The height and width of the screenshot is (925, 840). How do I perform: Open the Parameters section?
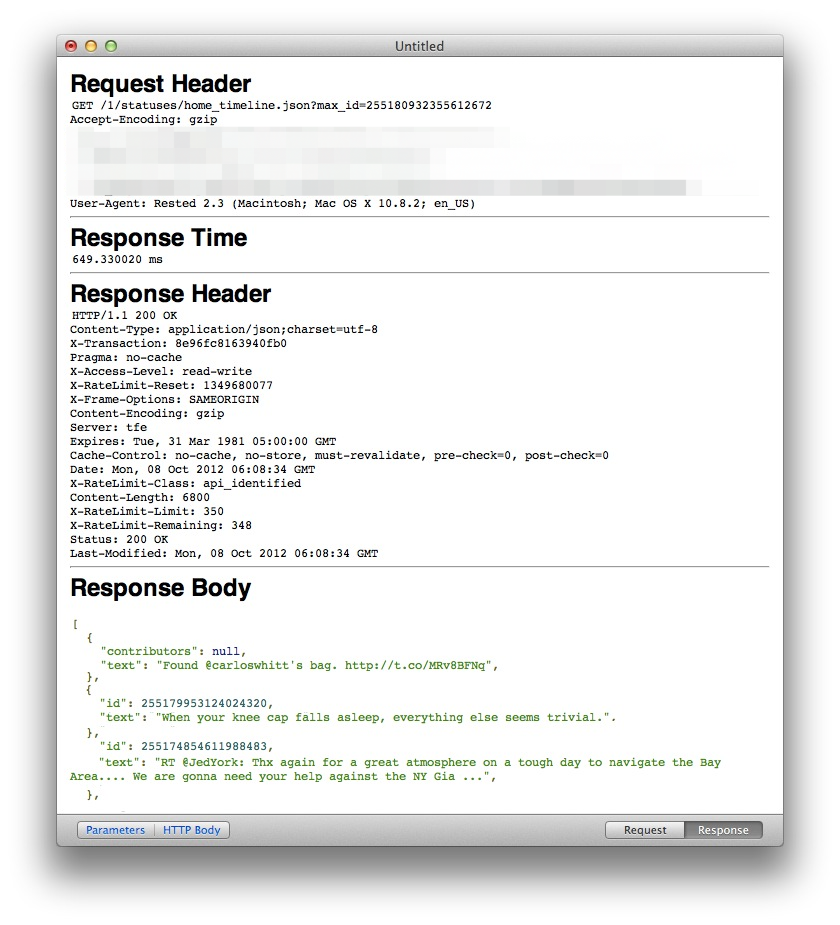point(115,830)
